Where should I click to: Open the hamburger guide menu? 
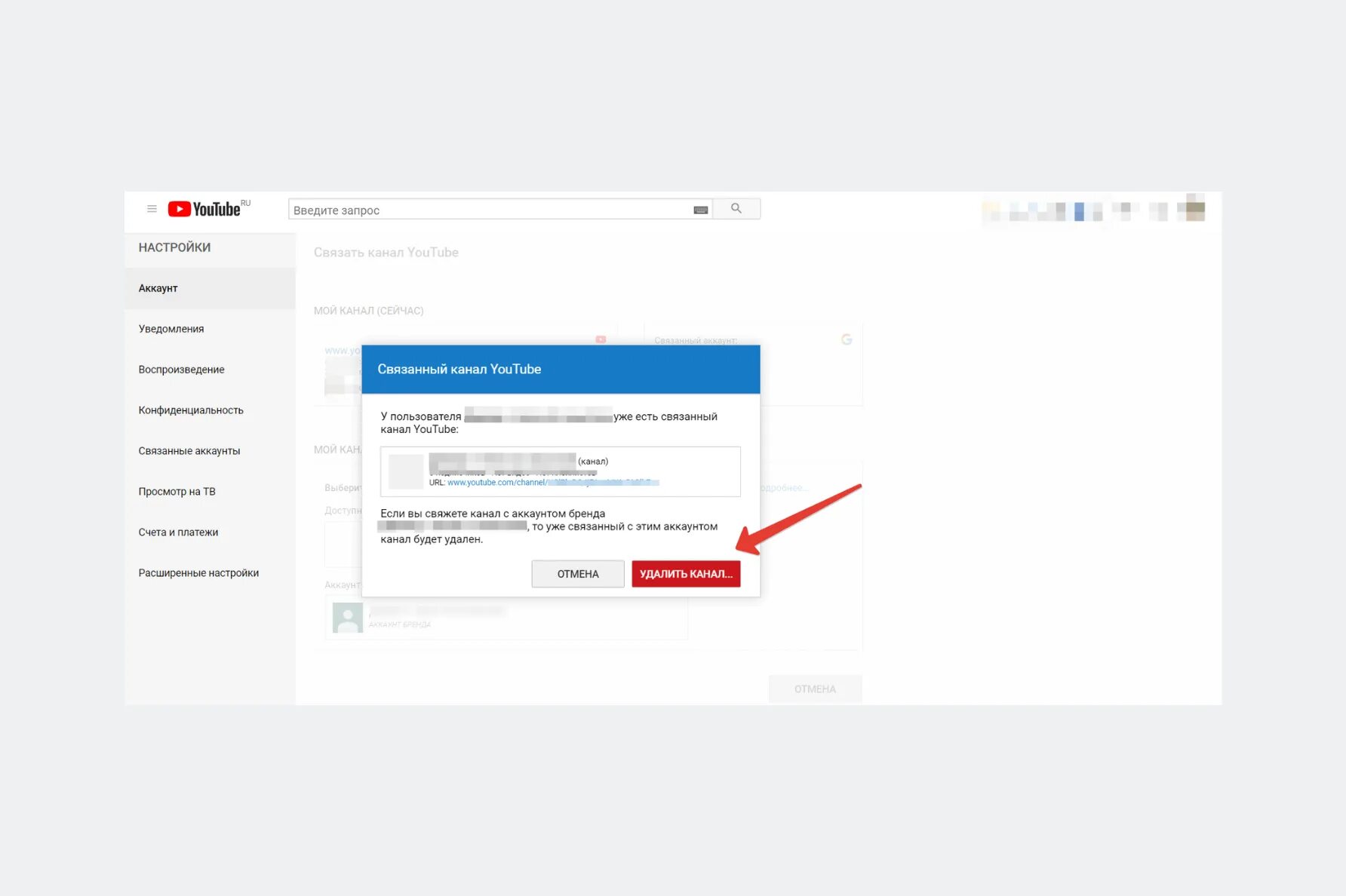point(152,209)
